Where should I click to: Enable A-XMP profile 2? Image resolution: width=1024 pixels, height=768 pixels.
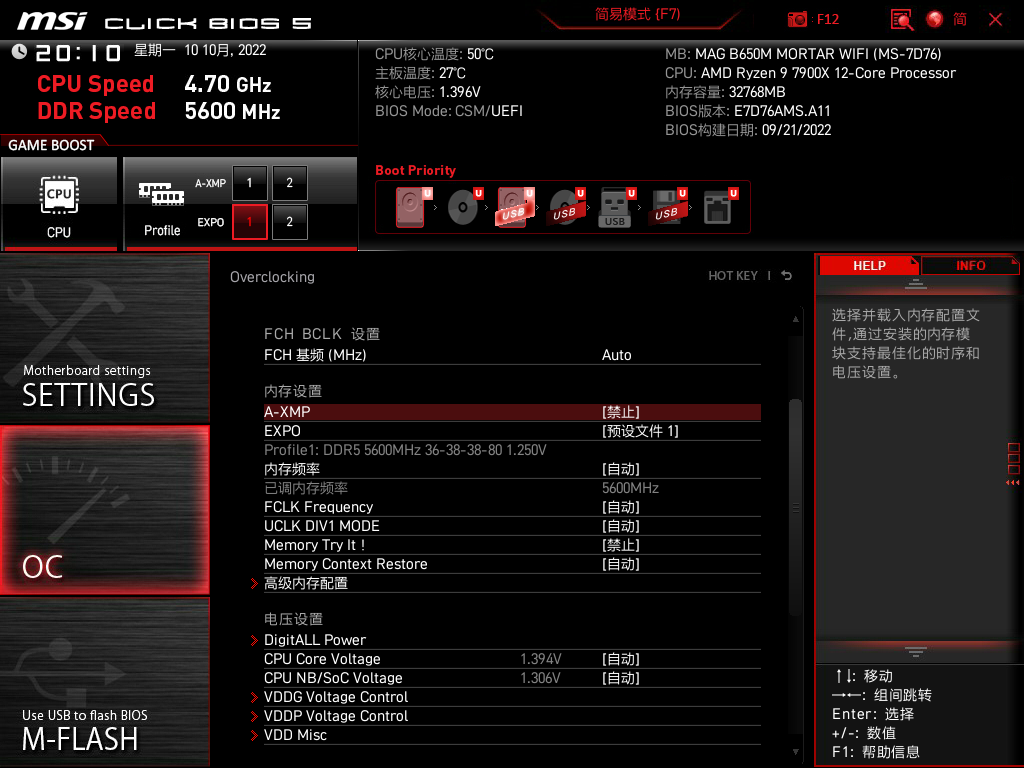click(289, 183)
